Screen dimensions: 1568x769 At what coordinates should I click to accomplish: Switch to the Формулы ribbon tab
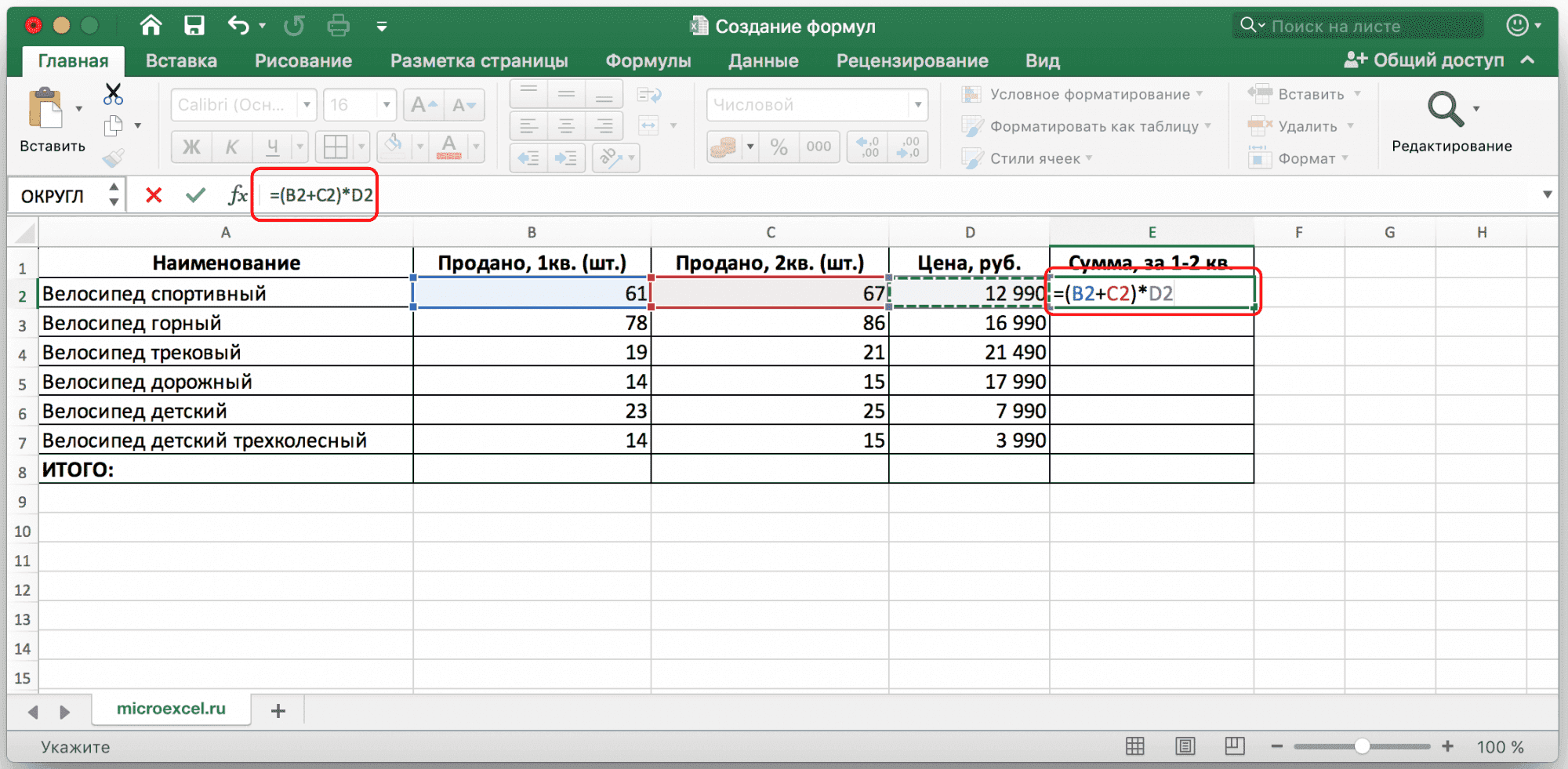coord(648,60)
